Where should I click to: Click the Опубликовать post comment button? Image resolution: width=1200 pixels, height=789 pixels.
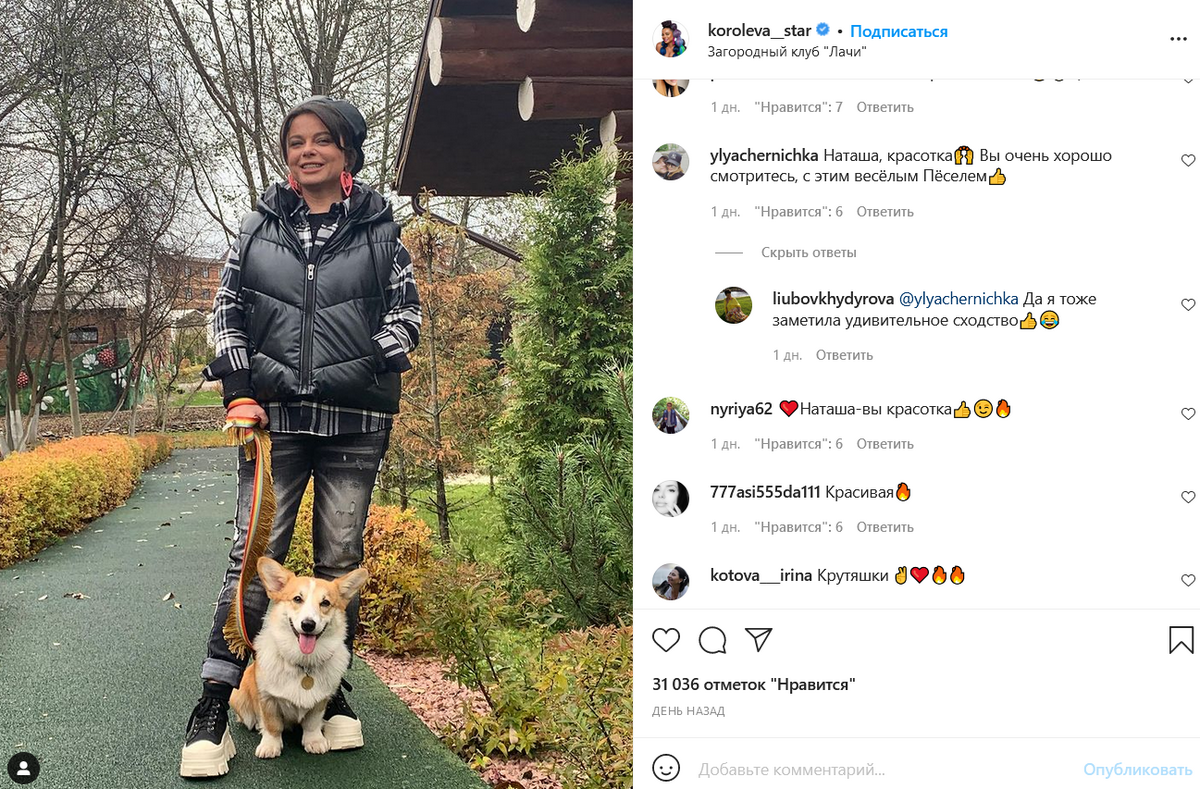[1138, 770]
